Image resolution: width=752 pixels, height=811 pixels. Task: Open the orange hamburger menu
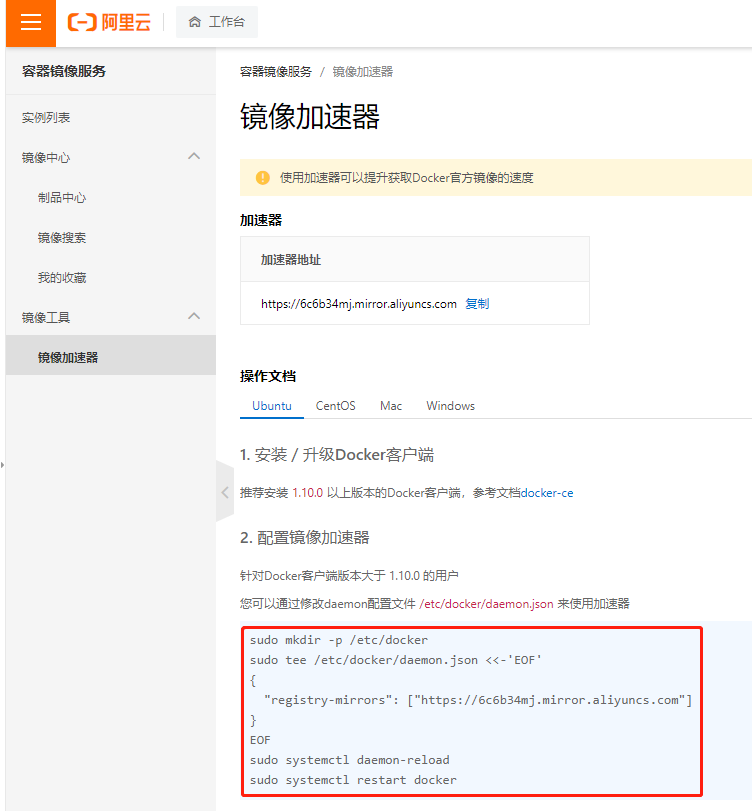point(31,23)
